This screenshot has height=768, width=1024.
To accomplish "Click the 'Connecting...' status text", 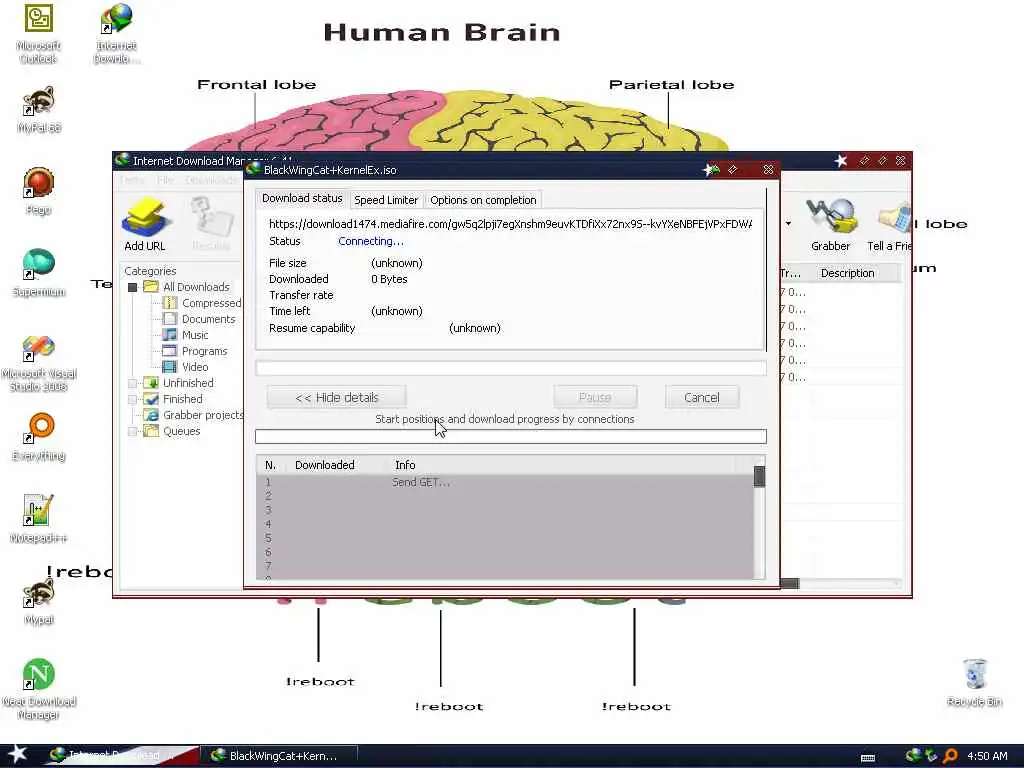I will [x=370, y=241].
